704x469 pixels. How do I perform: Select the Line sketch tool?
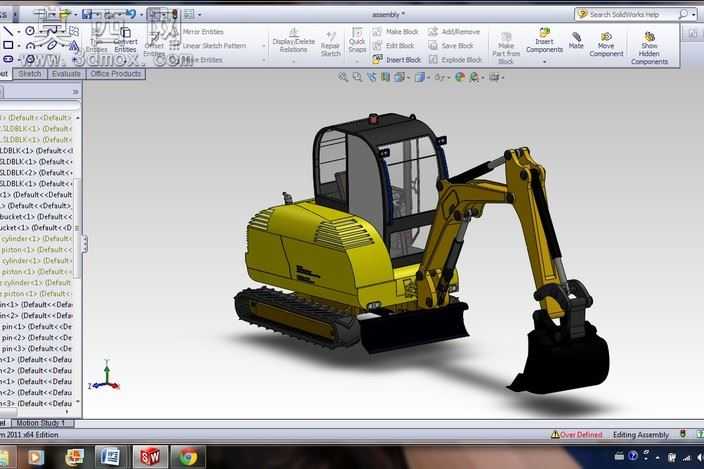click(x=8, y=31)
